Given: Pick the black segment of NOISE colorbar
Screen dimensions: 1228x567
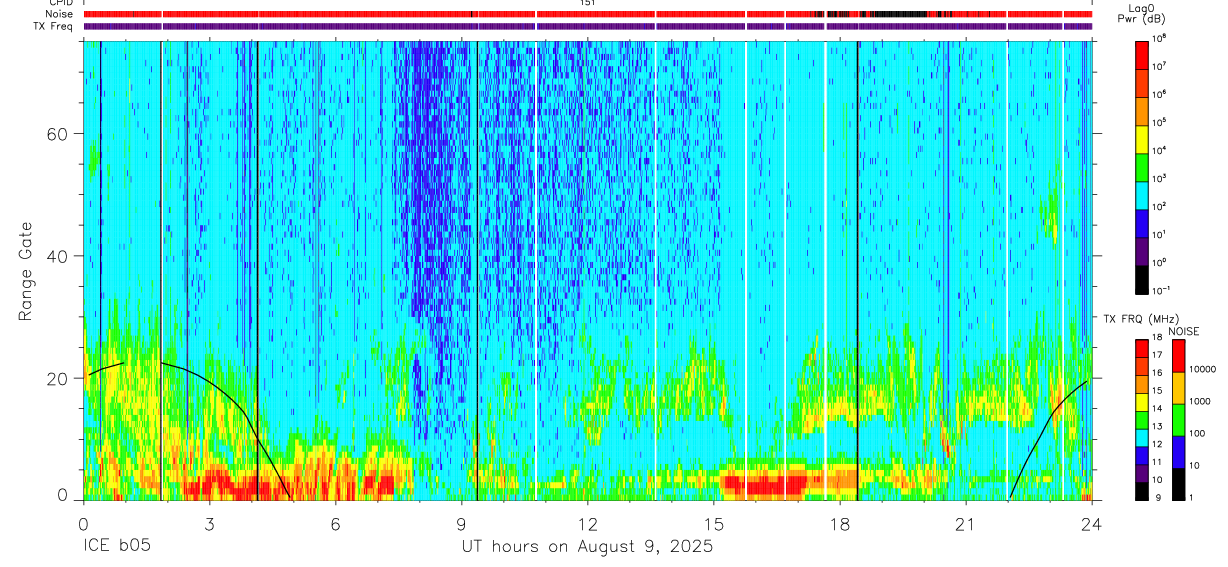Looking at the screenshot, I should point(1179,484).
